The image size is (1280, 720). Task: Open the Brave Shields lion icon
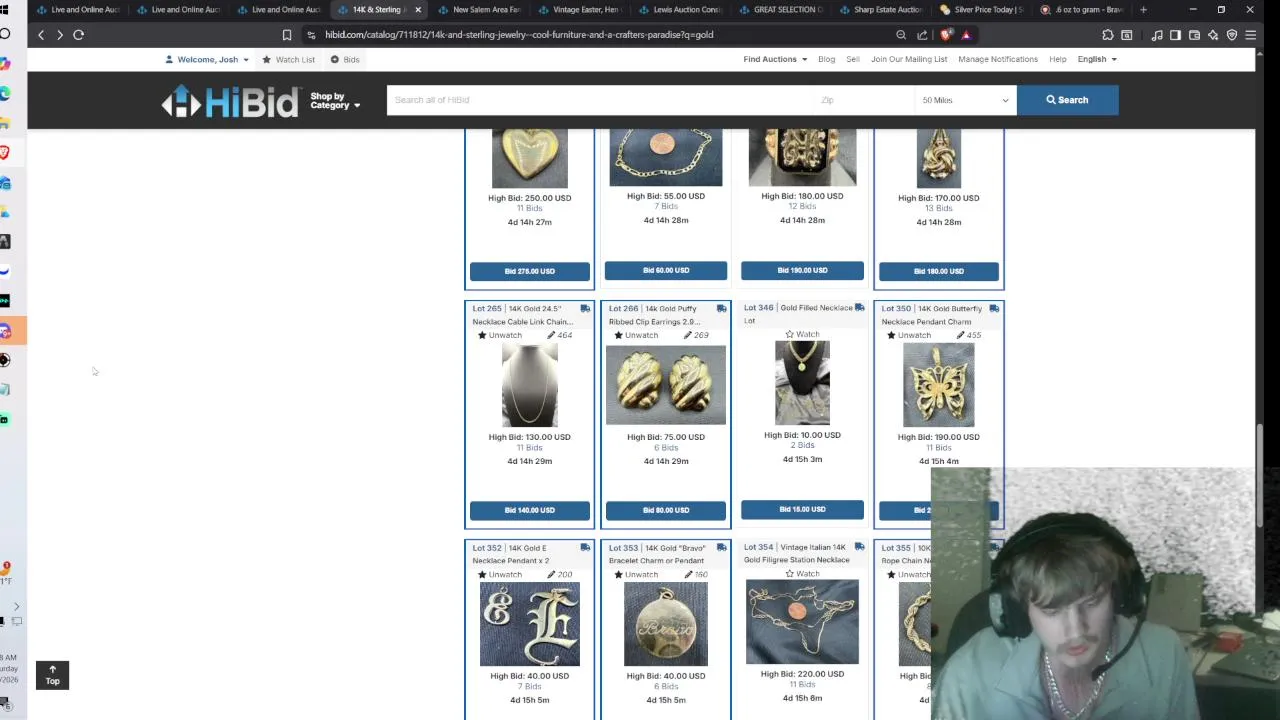(x=946, y=35)
